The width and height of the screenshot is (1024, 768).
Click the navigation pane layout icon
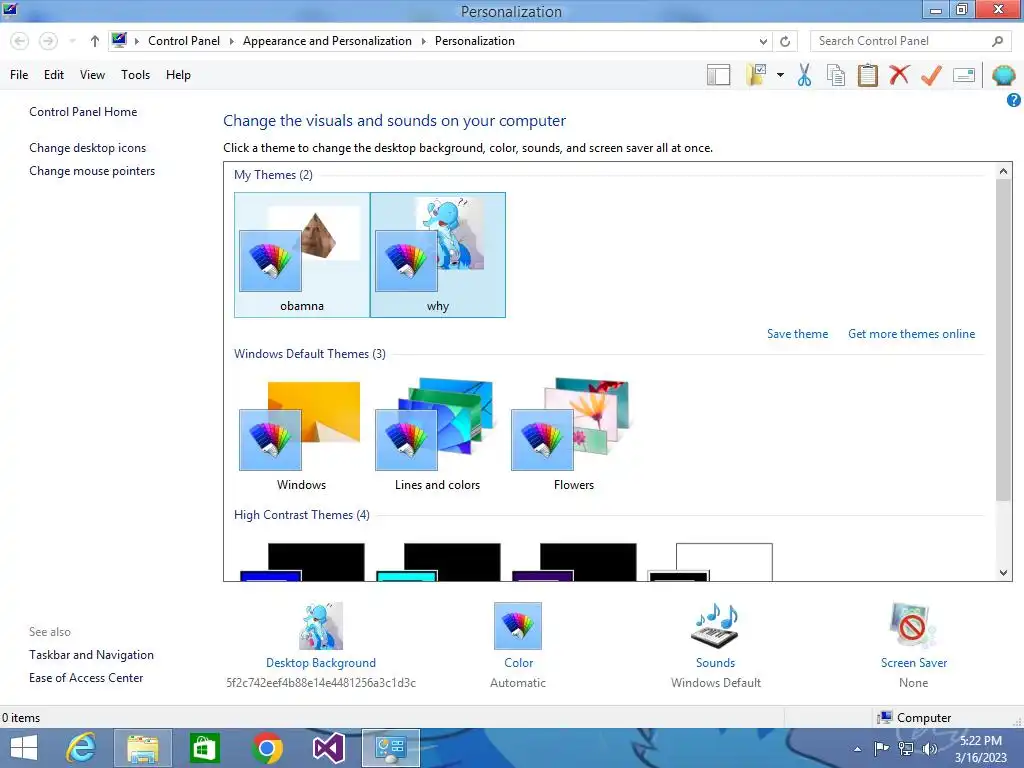pyautogui.click(x=718, y=75)
